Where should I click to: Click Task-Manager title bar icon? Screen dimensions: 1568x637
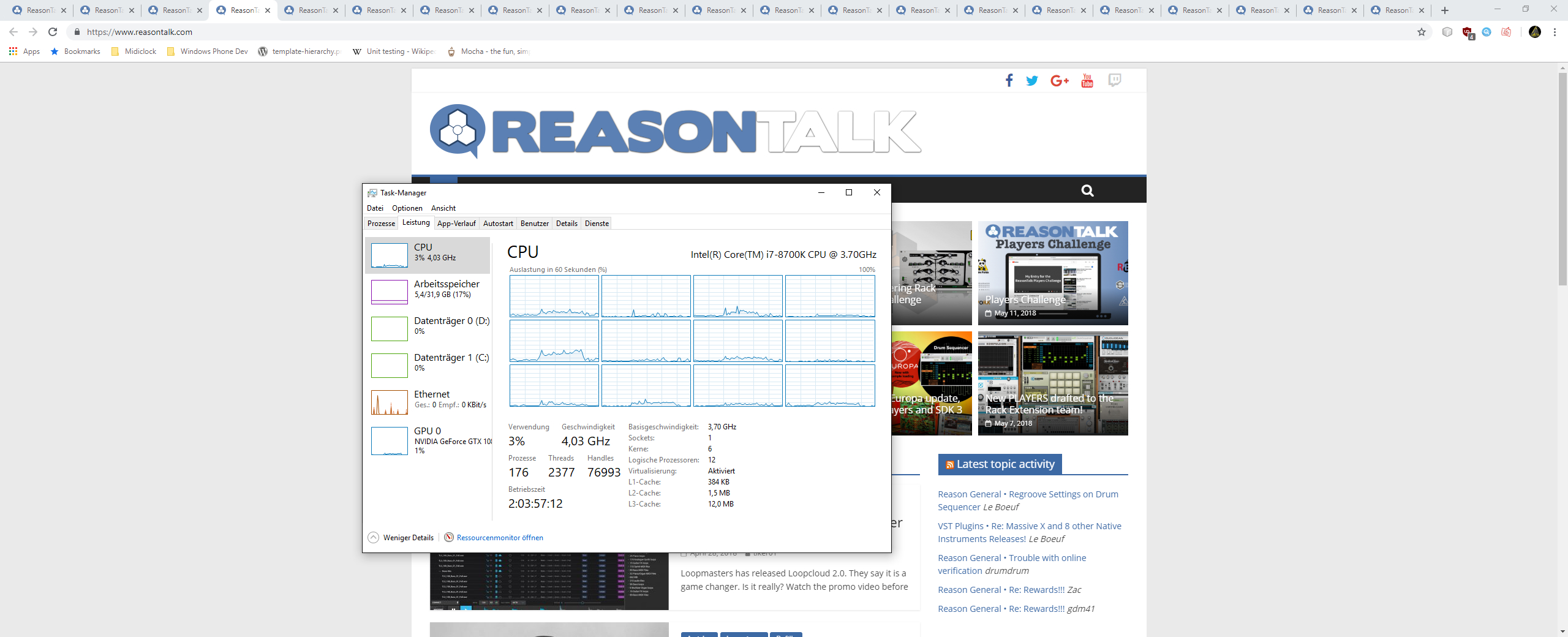coord(372,193)
